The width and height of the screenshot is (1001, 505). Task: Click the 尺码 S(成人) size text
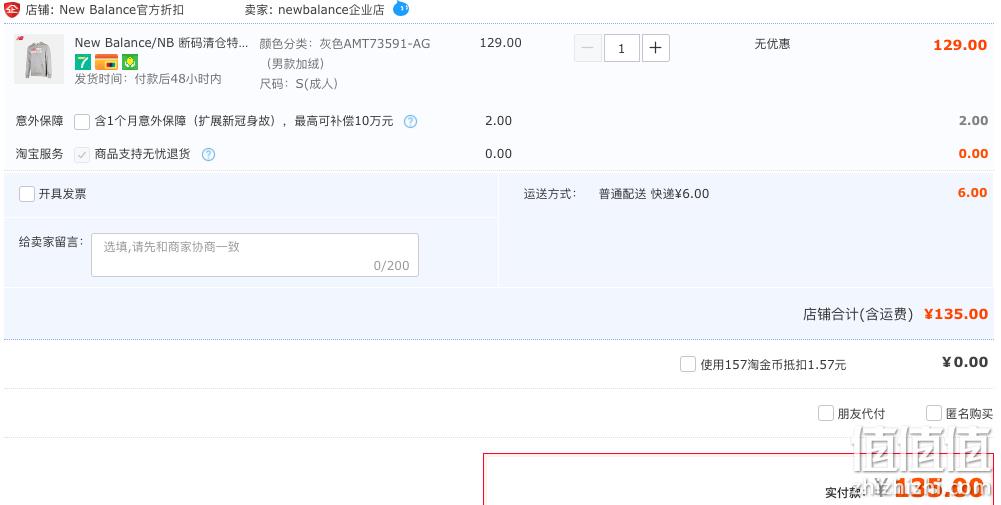pyautogui.click(x=298, y=84)
